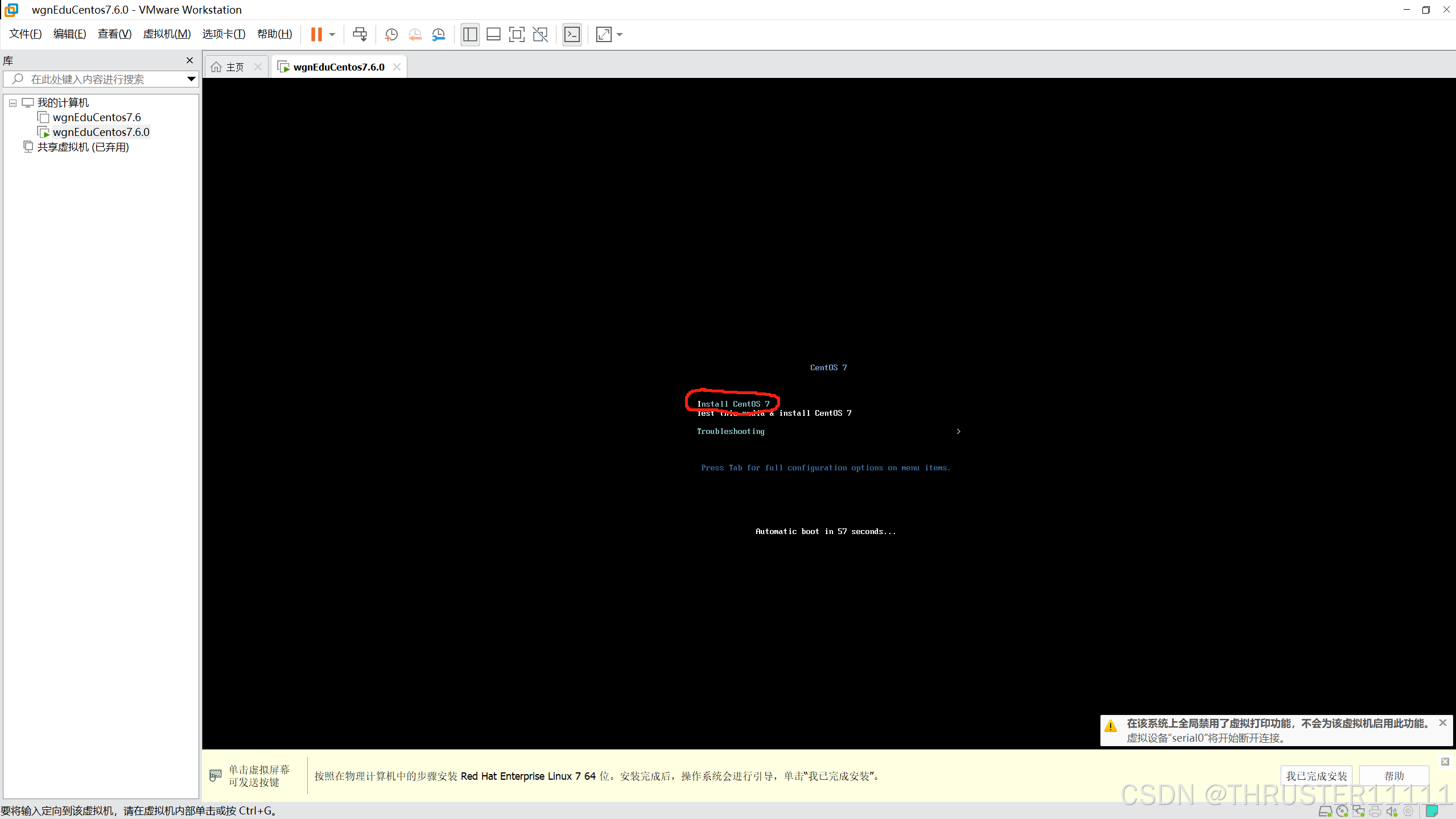Click the home icon on 主页 tab
Viewport: 1456px width, 819px height.
coord(216,67)
